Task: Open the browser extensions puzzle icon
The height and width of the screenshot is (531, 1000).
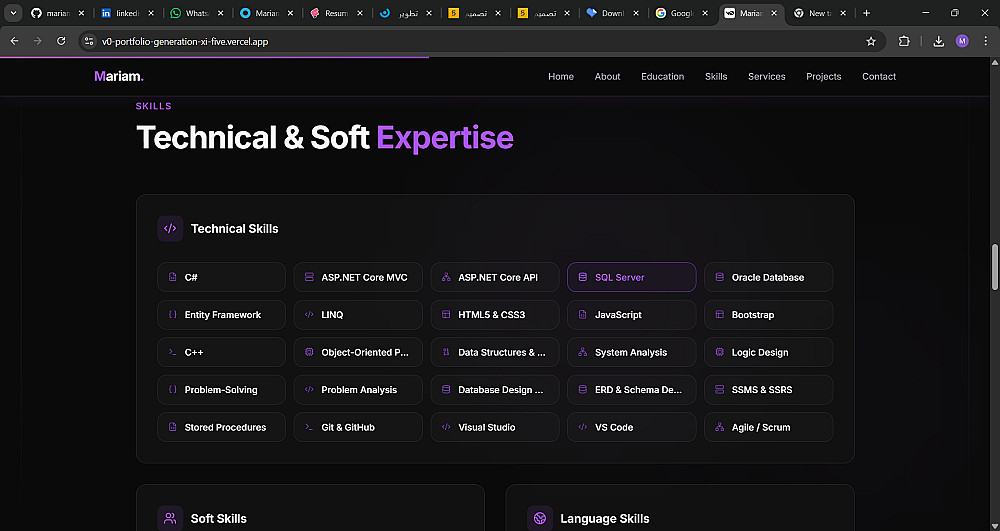Action: 905,41
